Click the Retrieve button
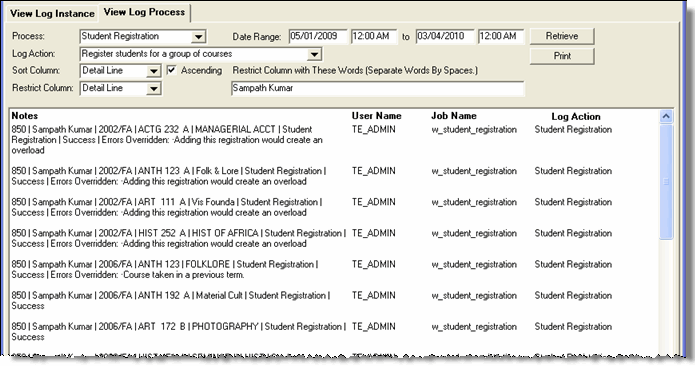The height and width of the screenshot is (366, 695). (562, 36)
